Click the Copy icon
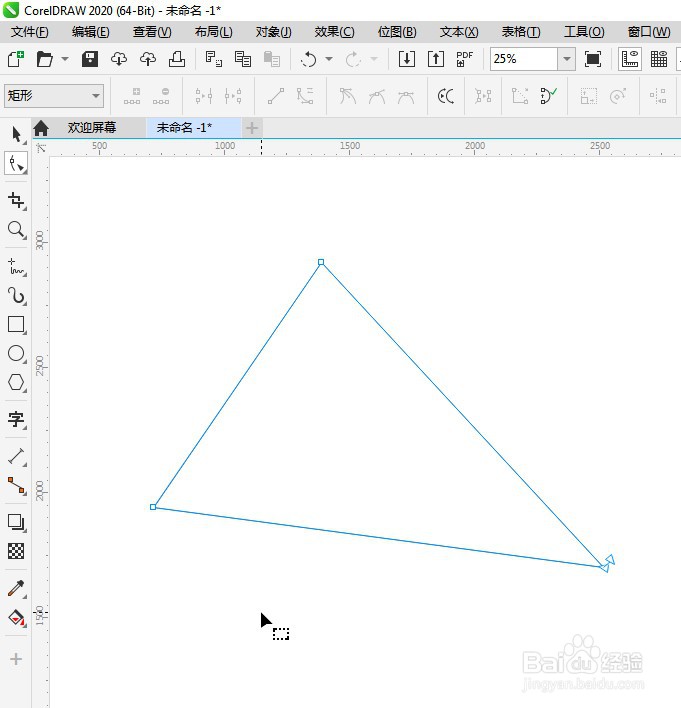 pyautogui.click(x=243, y=59)
